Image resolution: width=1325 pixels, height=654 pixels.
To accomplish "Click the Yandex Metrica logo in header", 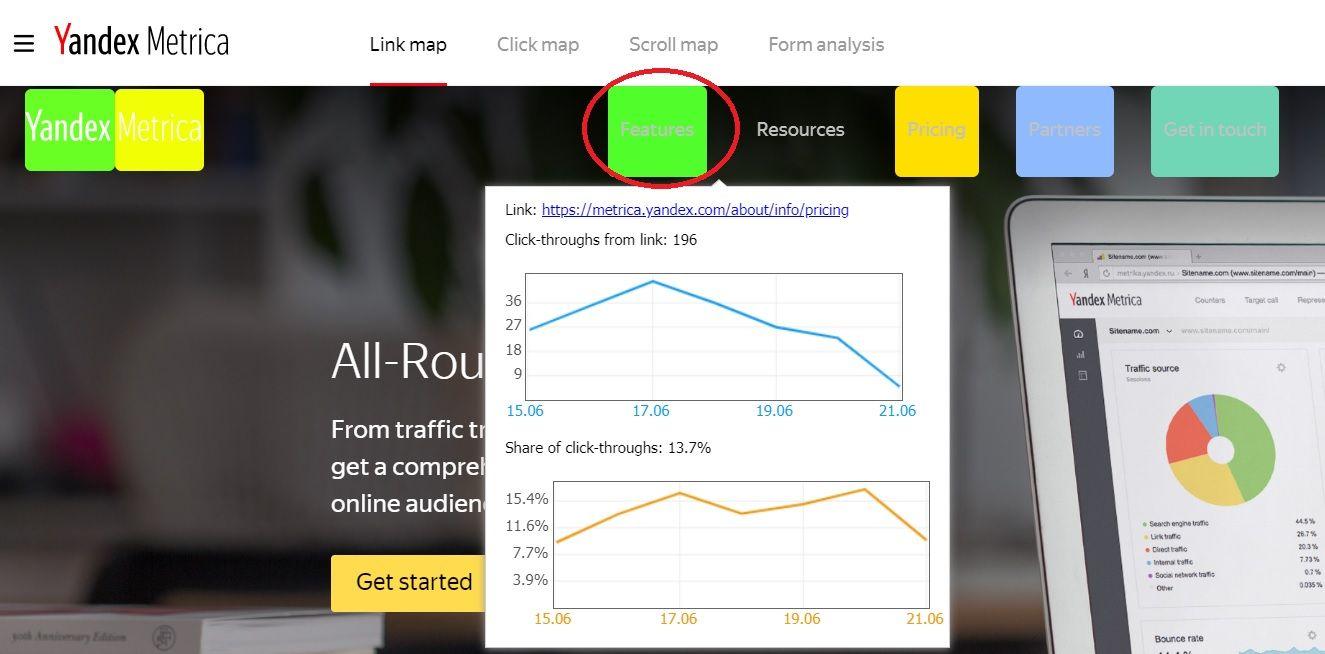I will pos(141,41).
